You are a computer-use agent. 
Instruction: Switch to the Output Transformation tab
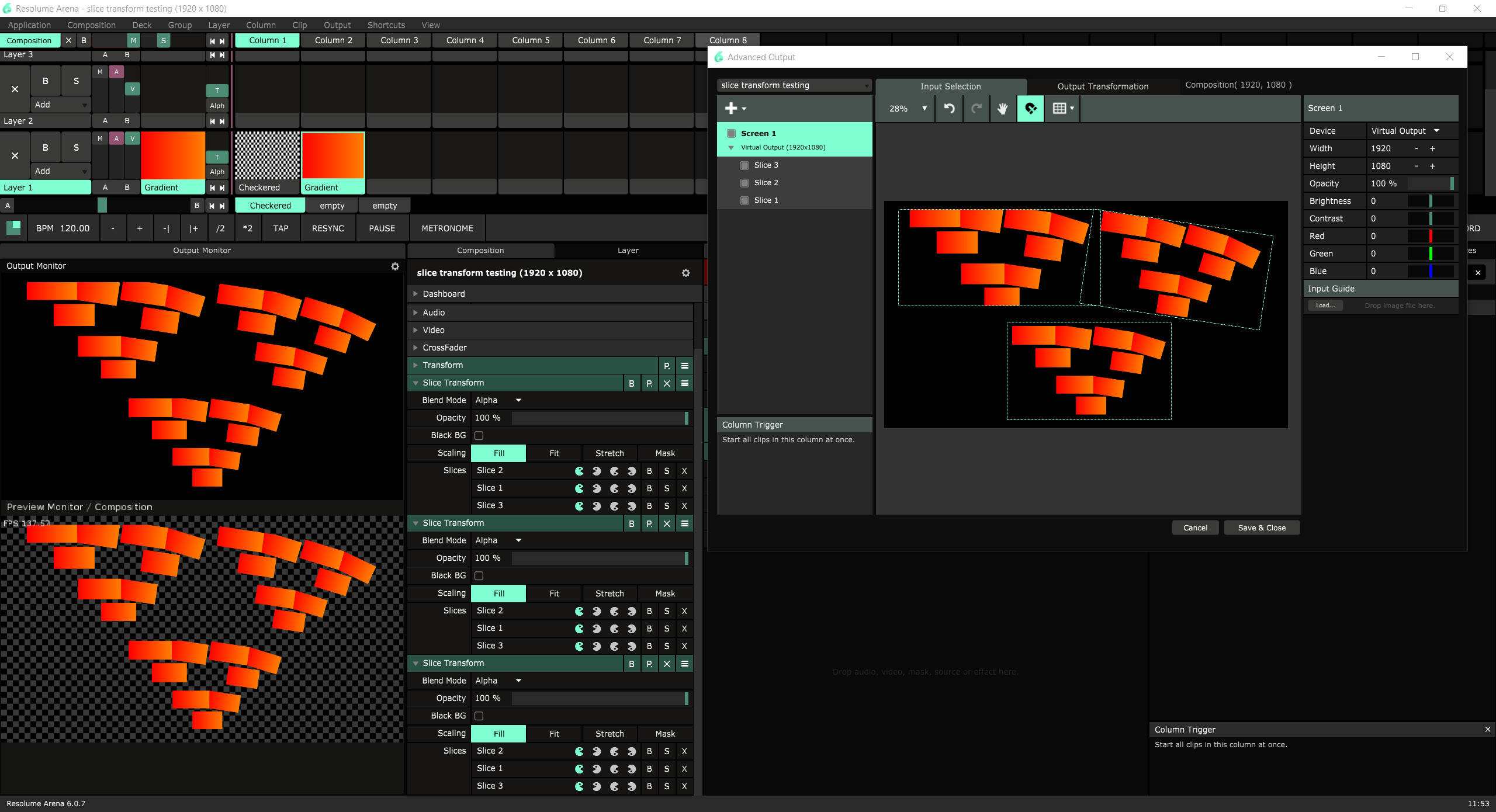[1102, 86]
